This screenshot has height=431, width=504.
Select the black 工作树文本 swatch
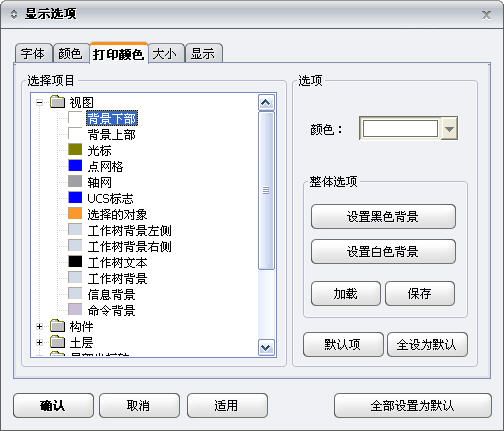coord(75,262)
